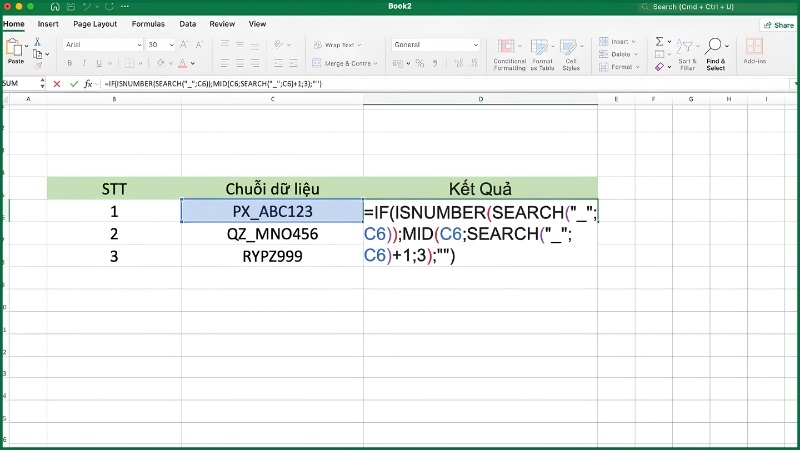Click the home icon in the title bar
Screen dimensions: 800x450
(55, 7)
